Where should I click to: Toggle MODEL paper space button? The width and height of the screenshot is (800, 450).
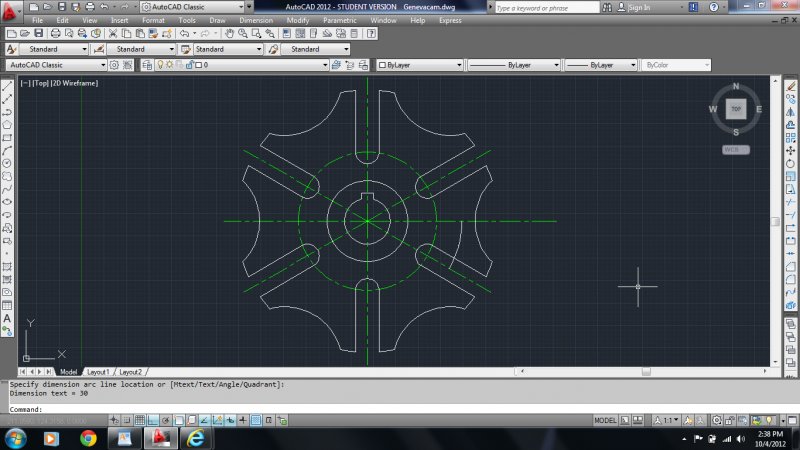605,420
